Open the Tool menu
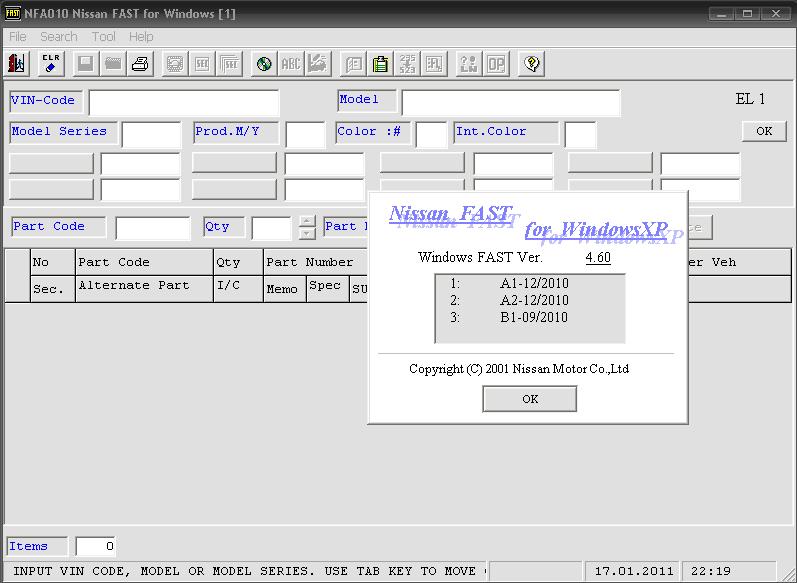 [x=104, y=37]
